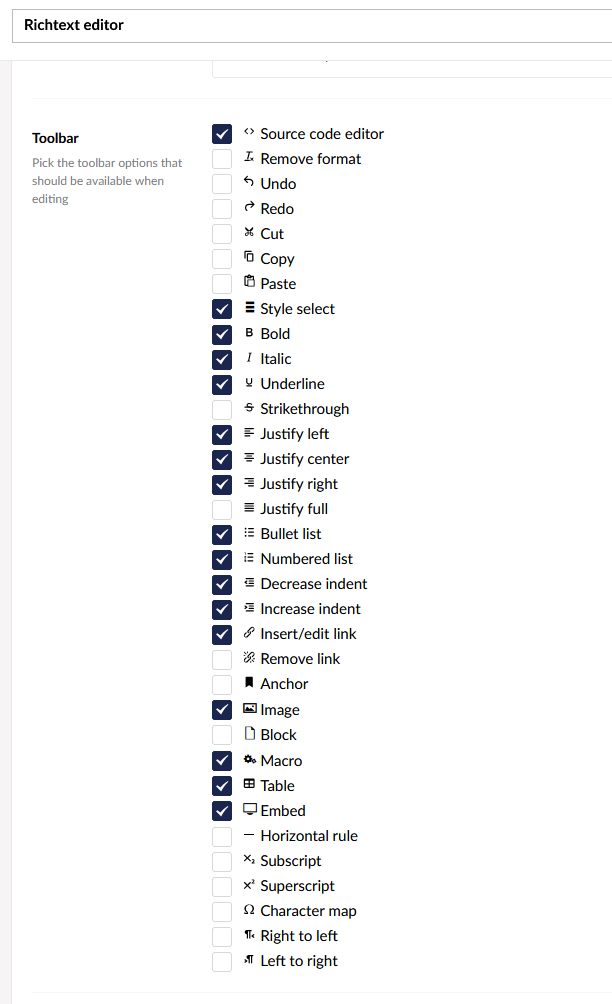
Task: Disable the Image toolbar checkbox
Action: click(x=222, y=709)
